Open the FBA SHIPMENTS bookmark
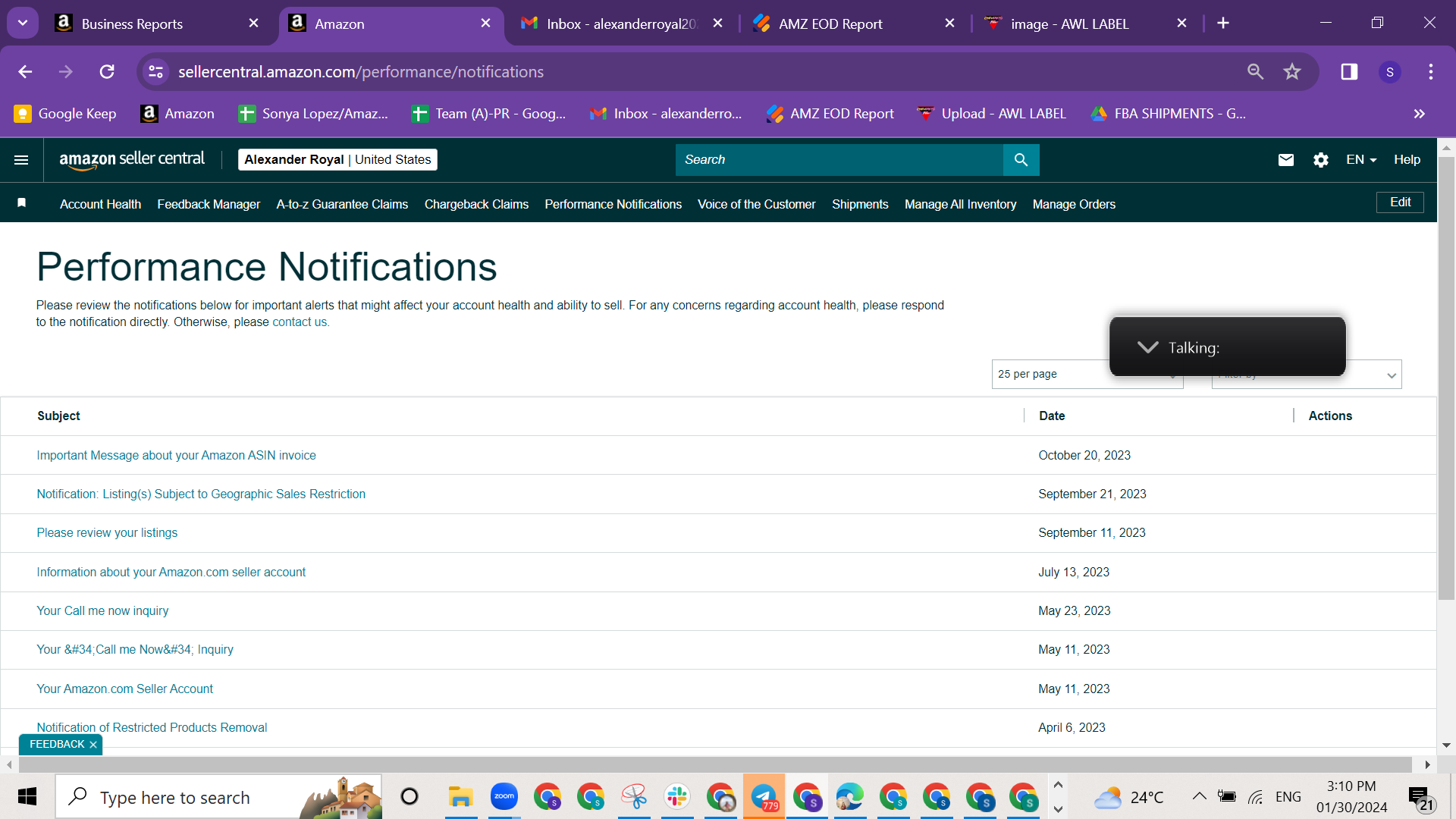Image resolution: width=1456 pixels, height=819 pixels. click(1168, 114)
